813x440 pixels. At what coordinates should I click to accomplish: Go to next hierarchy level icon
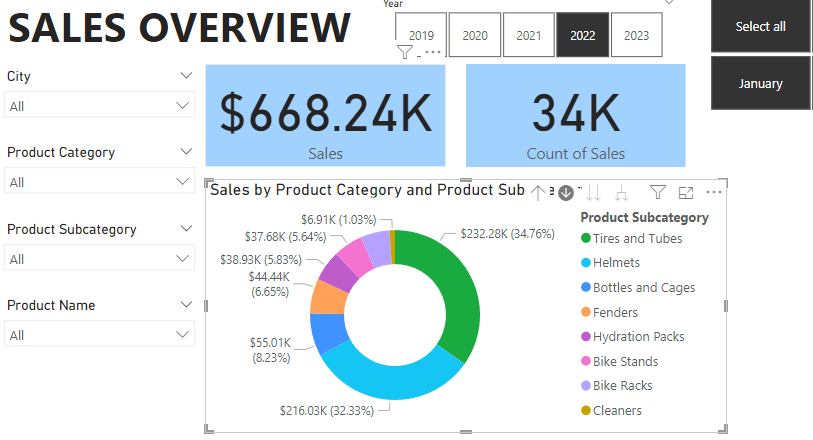pyautogui.click(x=594, y=193)
